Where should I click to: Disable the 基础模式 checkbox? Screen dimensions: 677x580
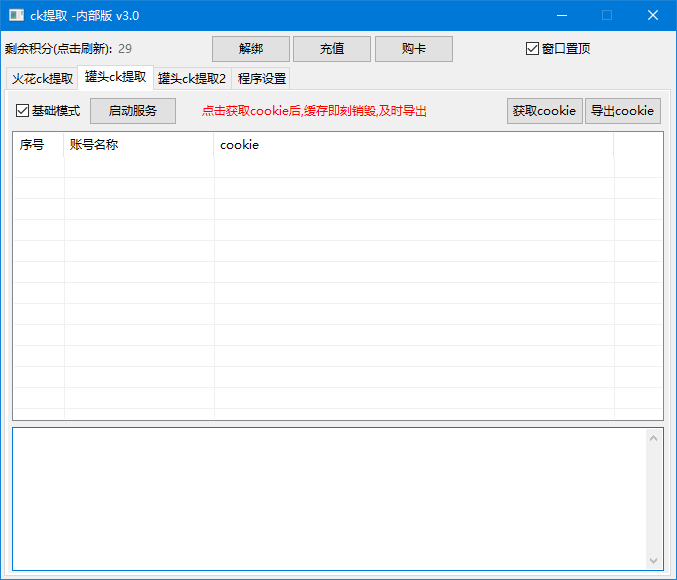point(23,111)
